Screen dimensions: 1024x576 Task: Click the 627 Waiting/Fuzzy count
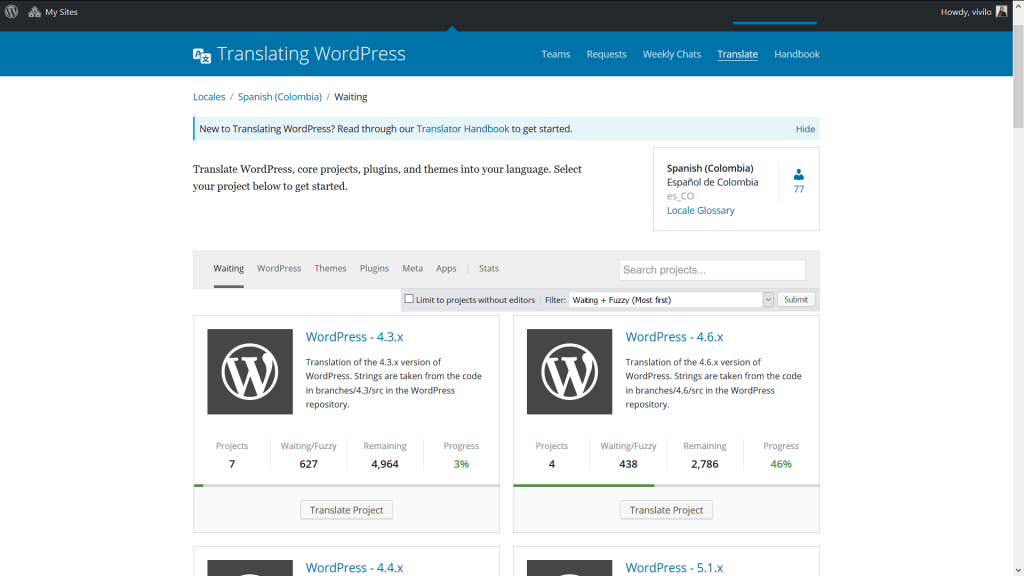[308, 464]
